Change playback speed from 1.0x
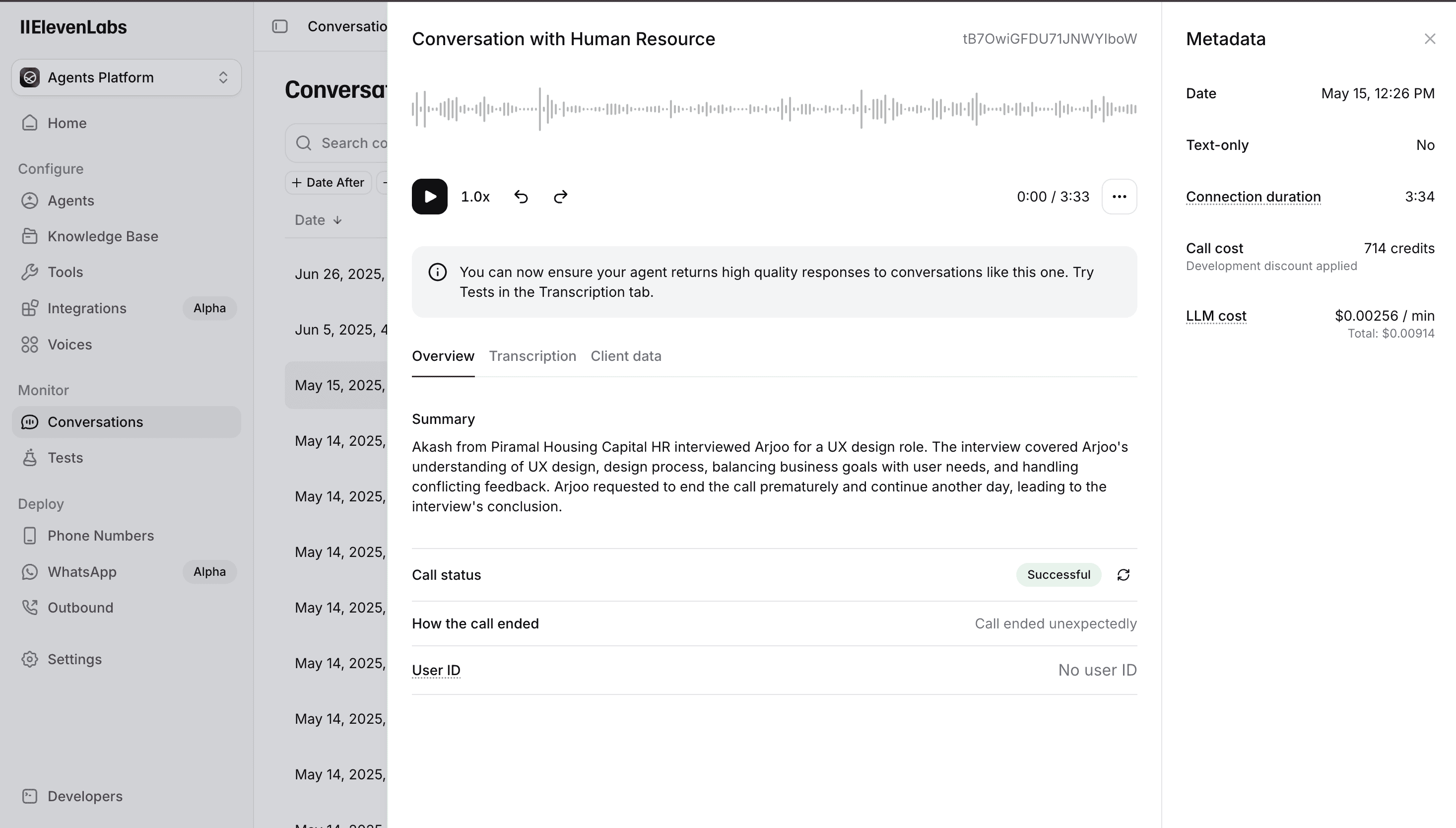Screen dimensions: 1456x828 [x=475, y=197]
